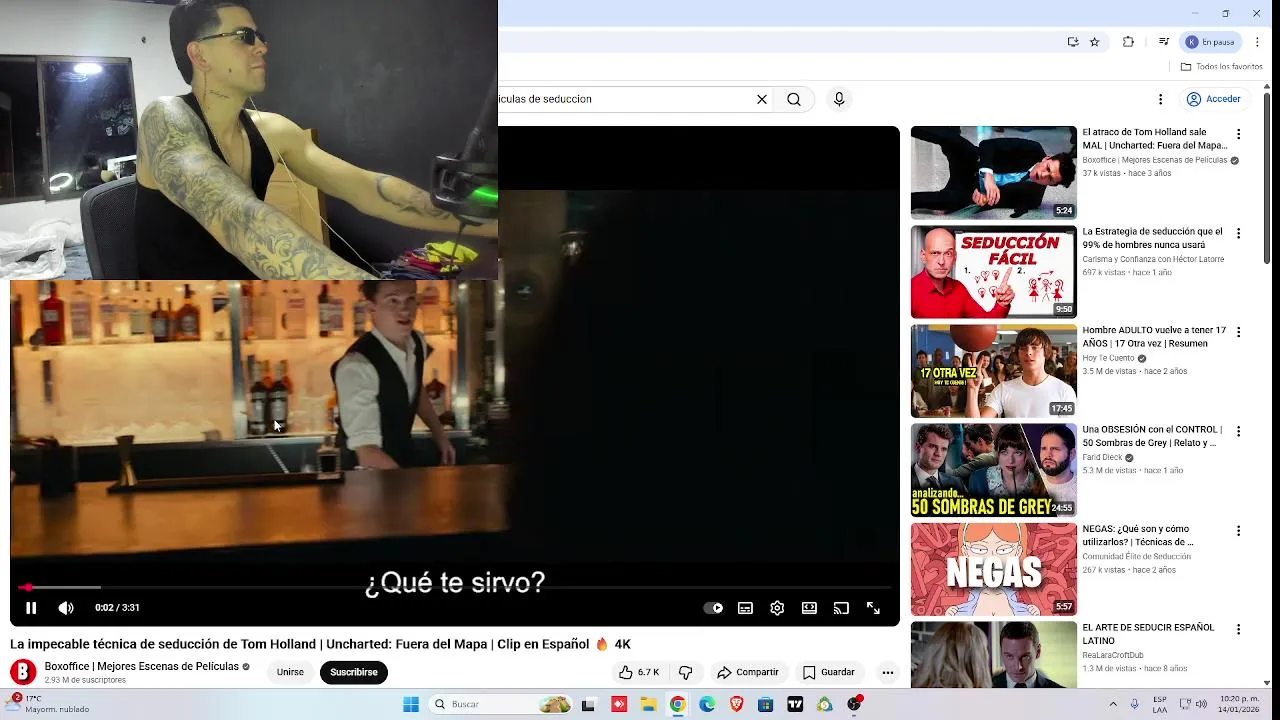Open the Chrome three-dot menu
Image resolution: width=1280 pixels, height=720 pixels.
coord(1256,42)
